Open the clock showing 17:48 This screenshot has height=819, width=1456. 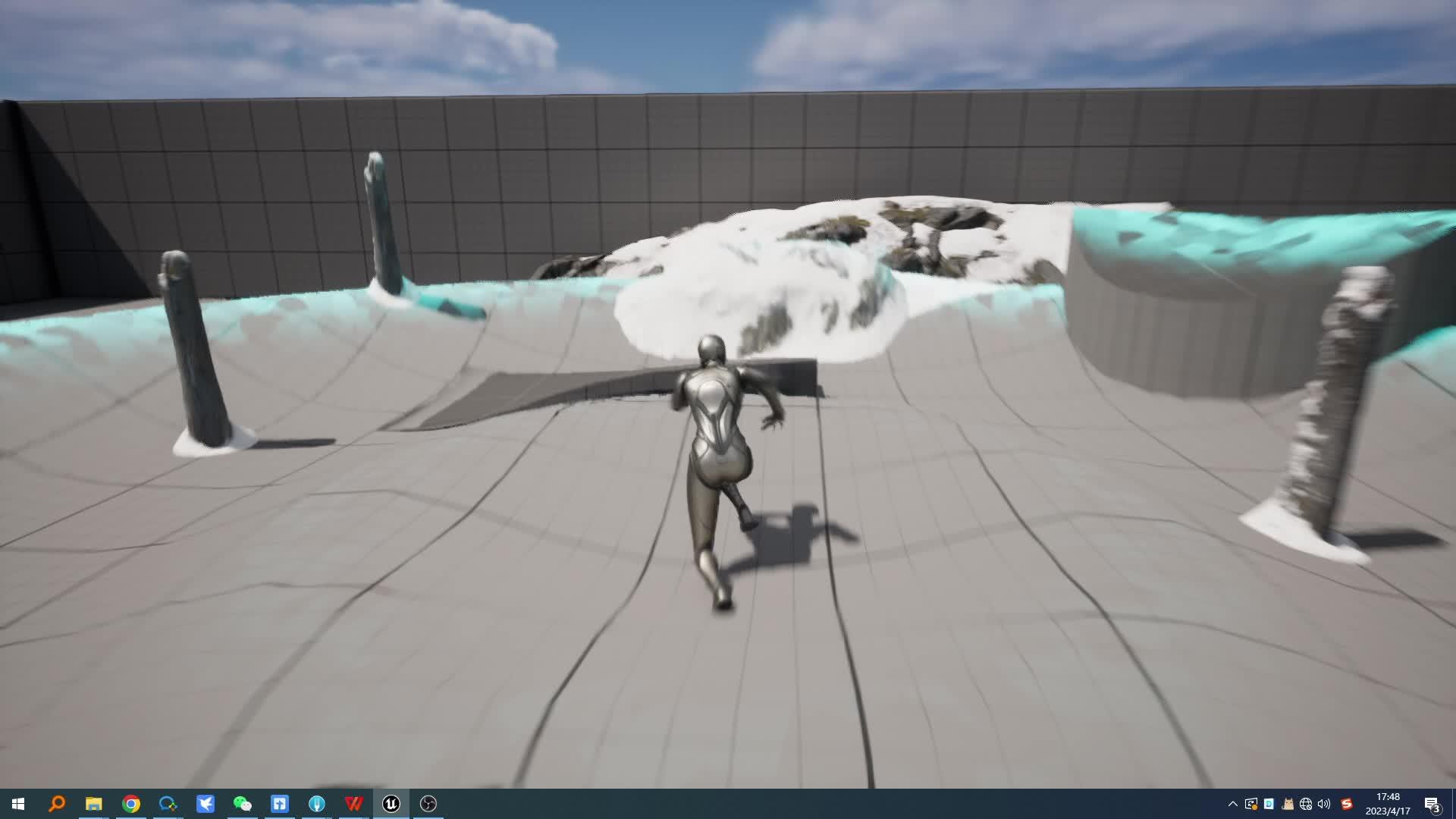[x=1388, y=804]
